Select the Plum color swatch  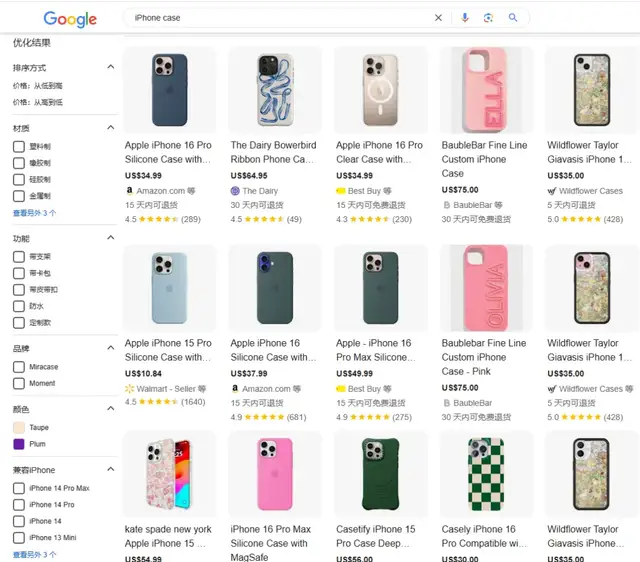click(19, 443)
